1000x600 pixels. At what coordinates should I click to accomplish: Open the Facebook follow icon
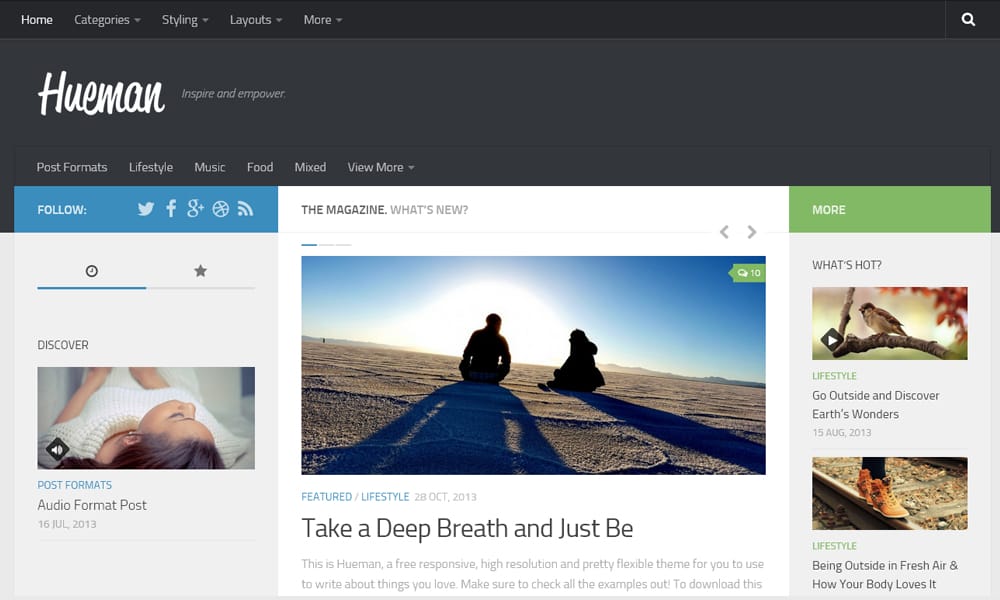coord(171,209)
